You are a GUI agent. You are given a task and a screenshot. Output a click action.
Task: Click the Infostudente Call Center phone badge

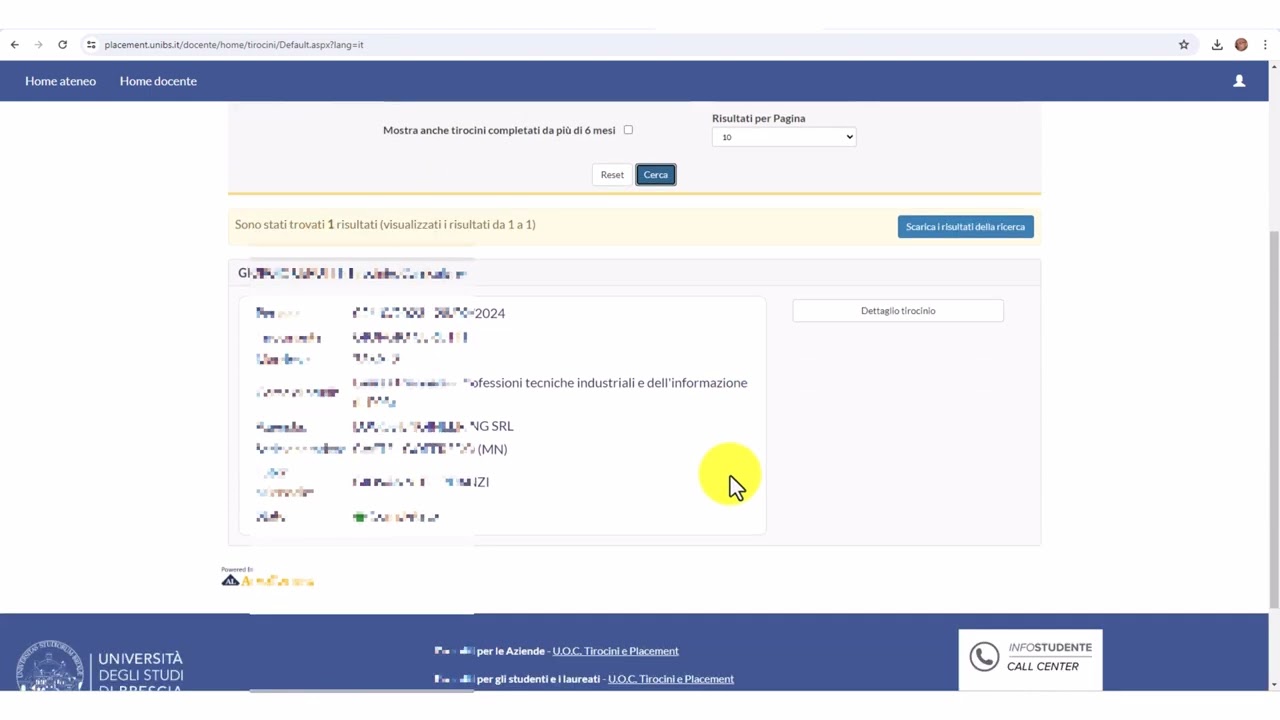tap(1030, 658)
